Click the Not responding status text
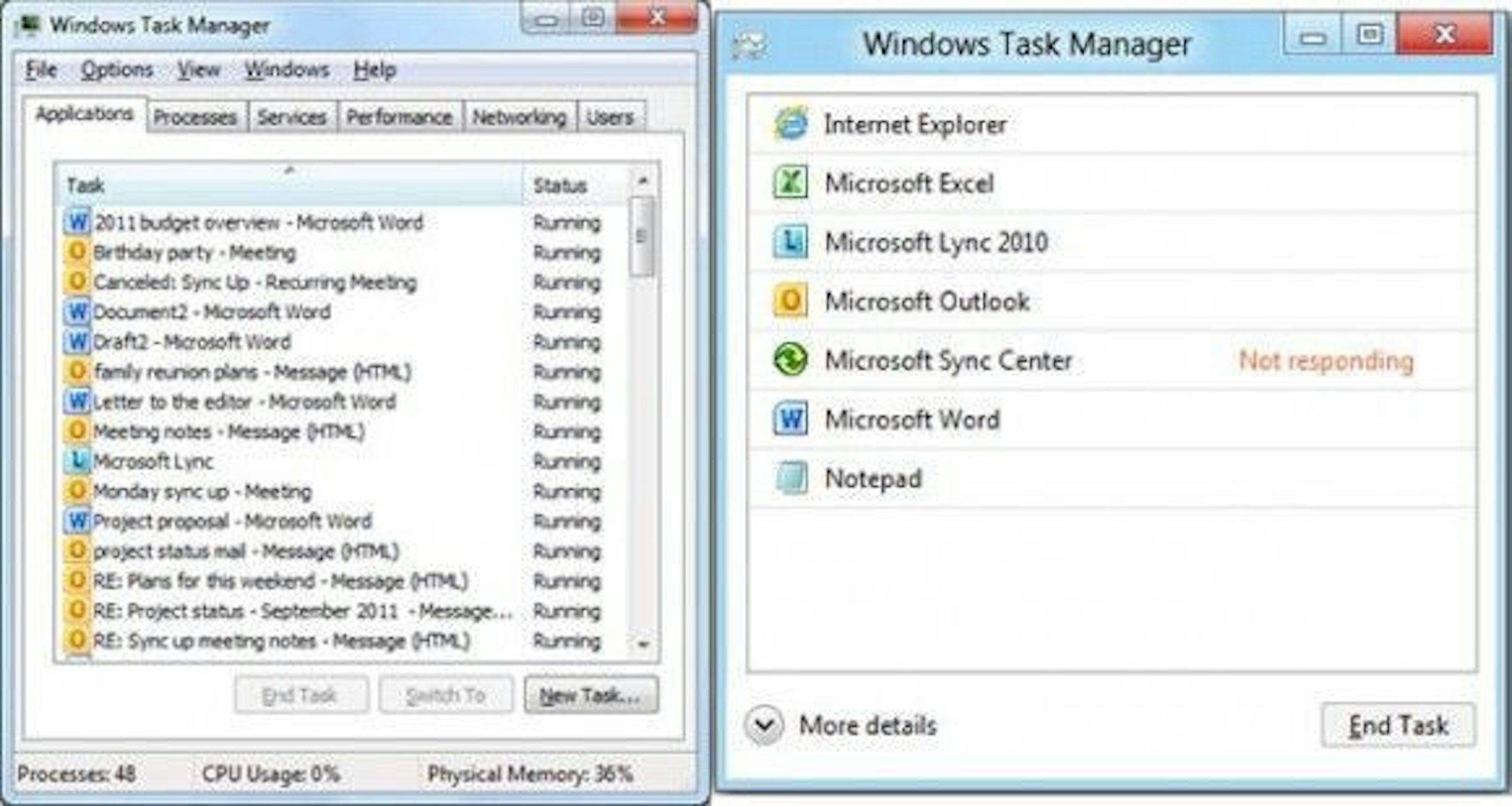The width and height of the screenshot is (1512, 806). (1326, 361)
